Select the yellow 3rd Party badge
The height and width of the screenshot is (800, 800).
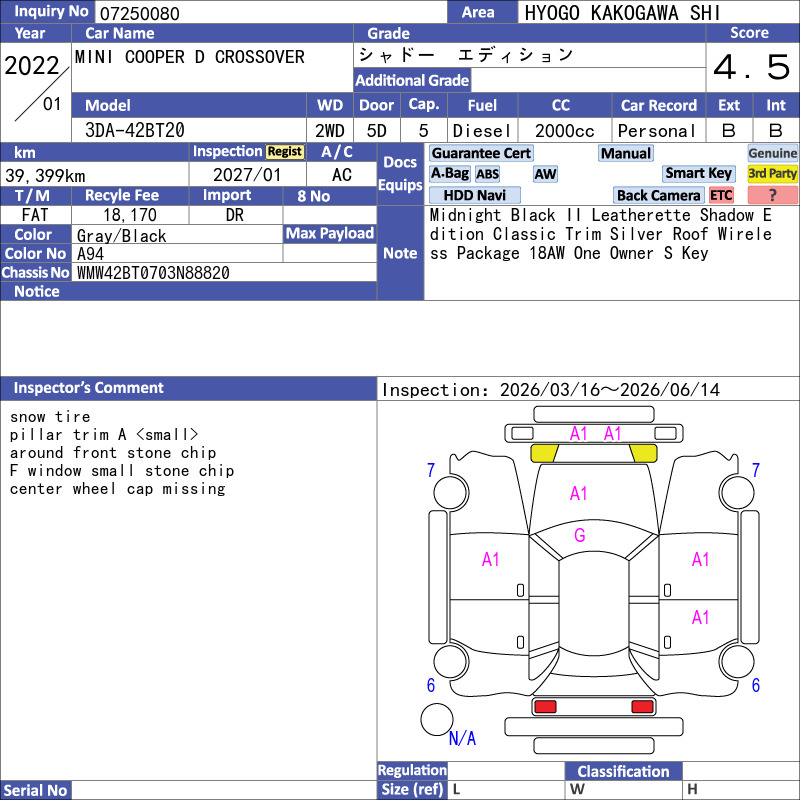[773, 173]
